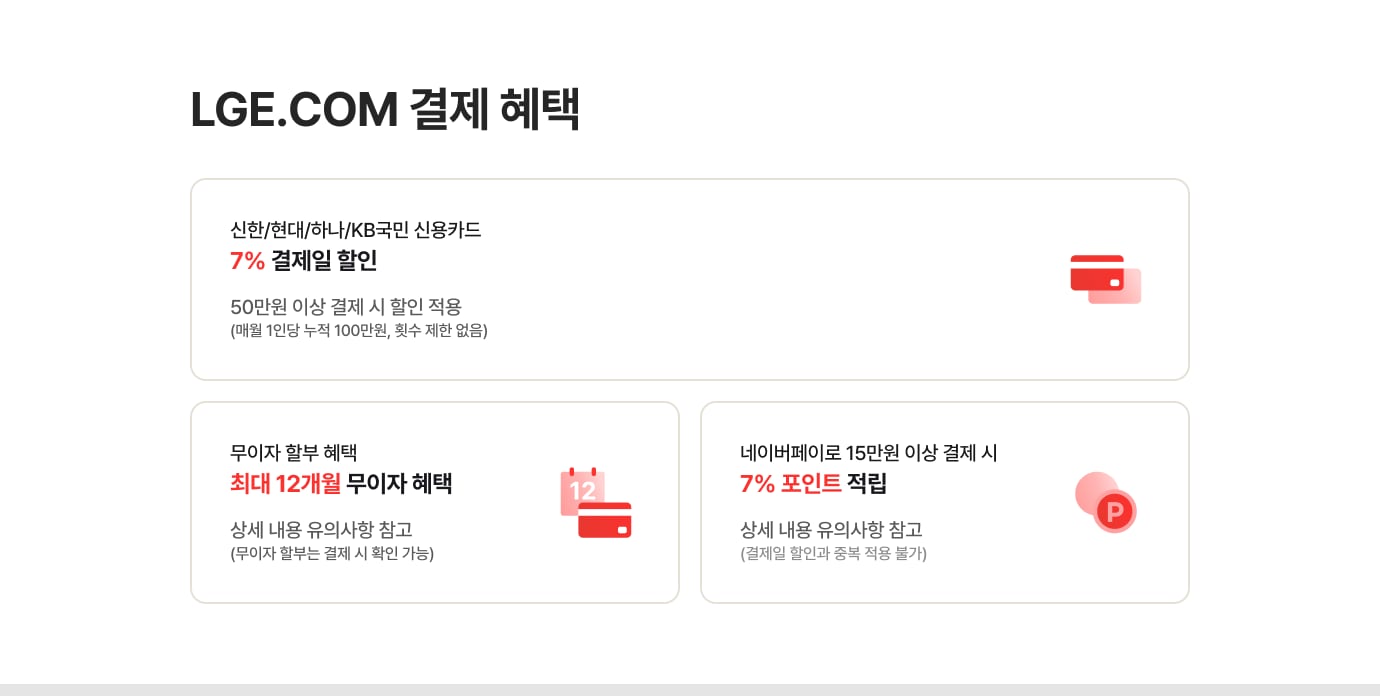Click the 무이자 할부는 결제 시 확인 가능 note
Image resolution: width=1380 pixels, height=696 pixels.
coord(332,554)
